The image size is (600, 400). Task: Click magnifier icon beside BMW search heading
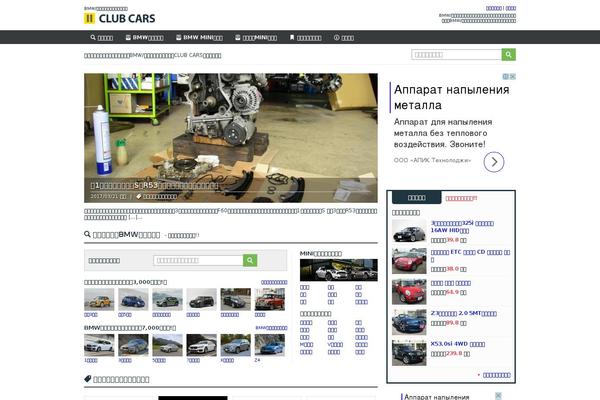click(87, 234)
